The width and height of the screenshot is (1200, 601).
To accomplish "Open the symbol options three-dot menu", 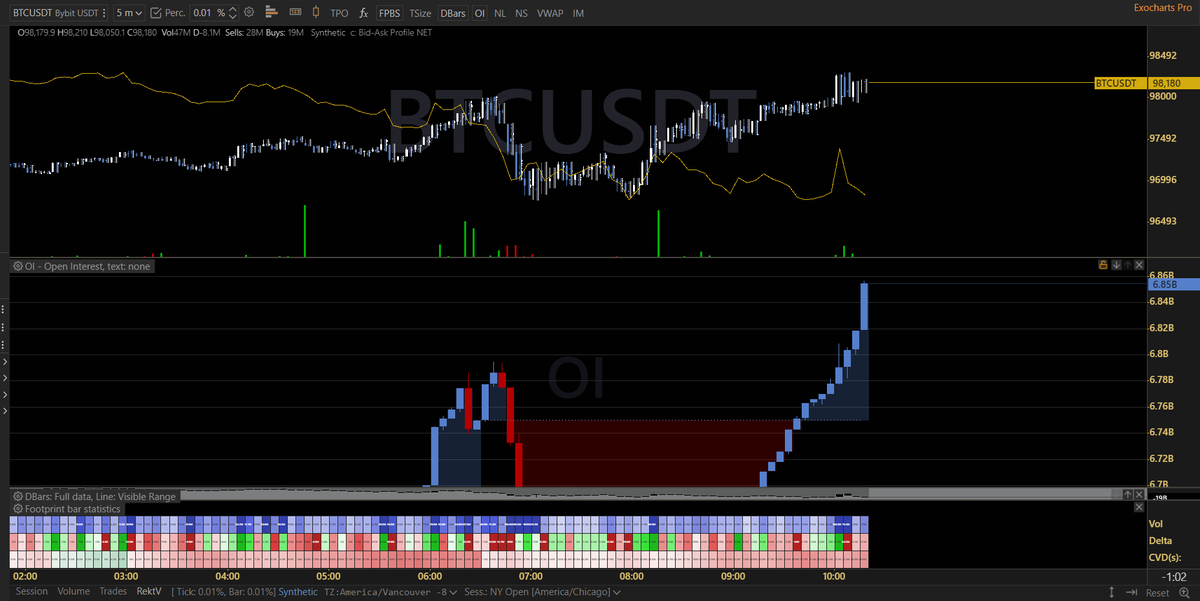I will coord(104,13).
